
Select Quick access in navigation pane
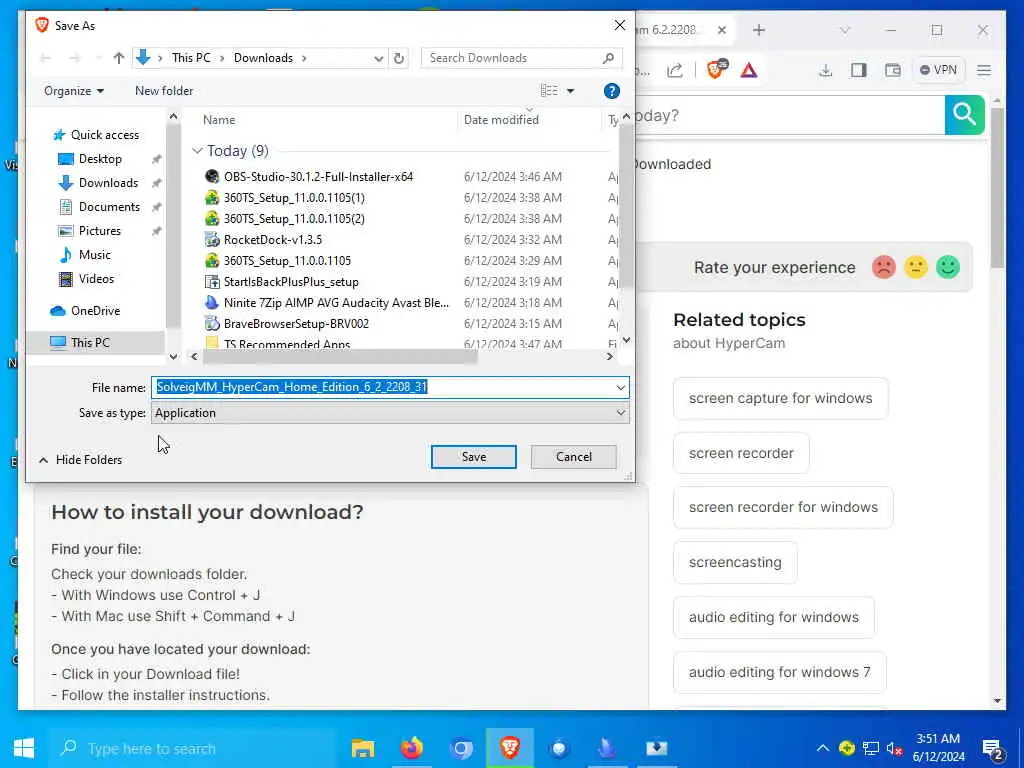coord(104,135)
